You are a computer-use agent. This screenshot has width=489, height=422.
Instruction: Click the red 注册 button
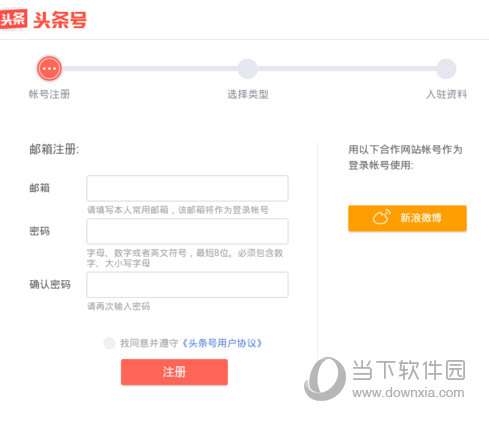[174, 372]
